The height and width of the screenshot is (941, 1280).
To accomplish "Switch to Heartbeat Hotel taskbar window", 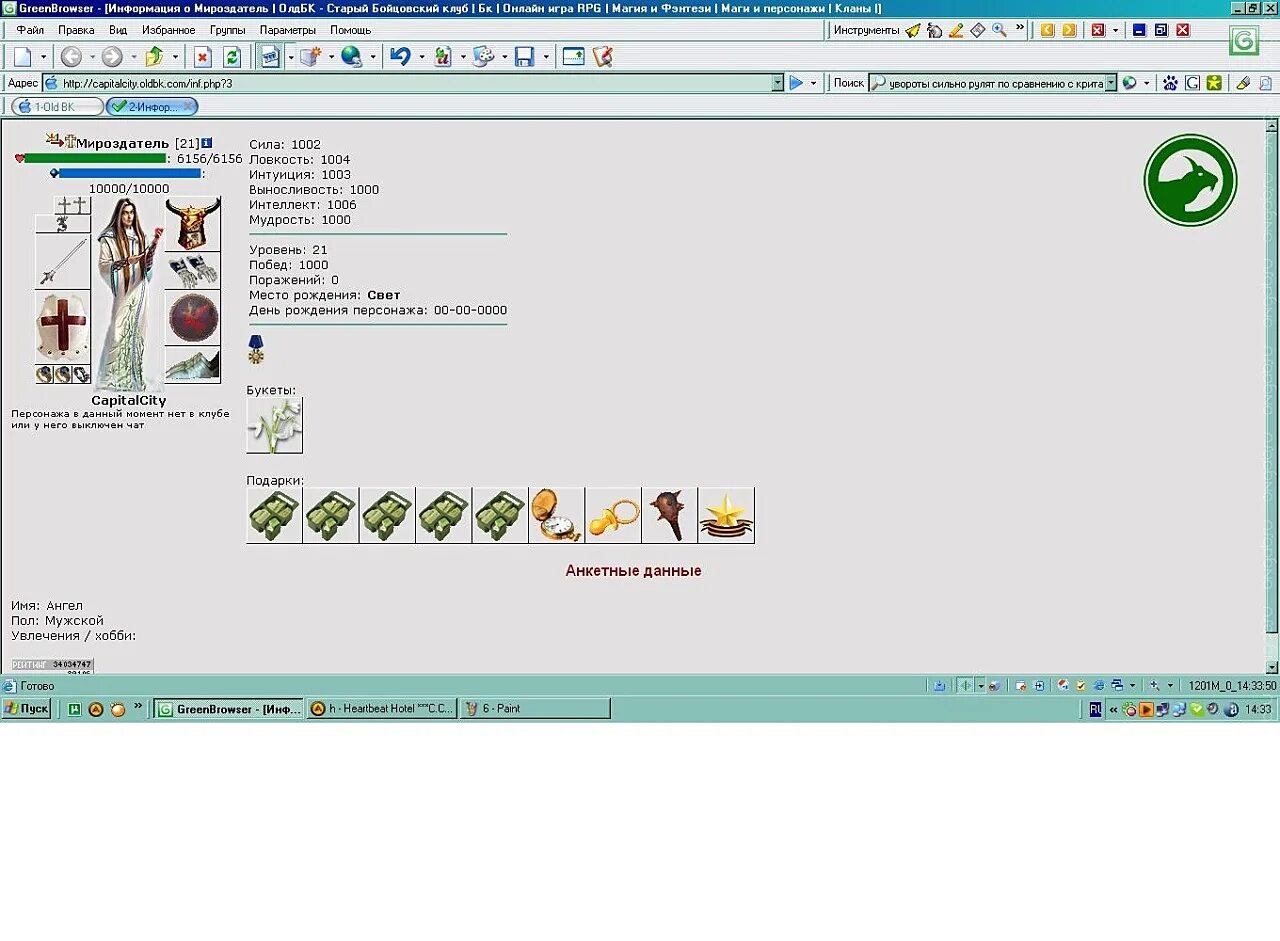I will [381, 709].
